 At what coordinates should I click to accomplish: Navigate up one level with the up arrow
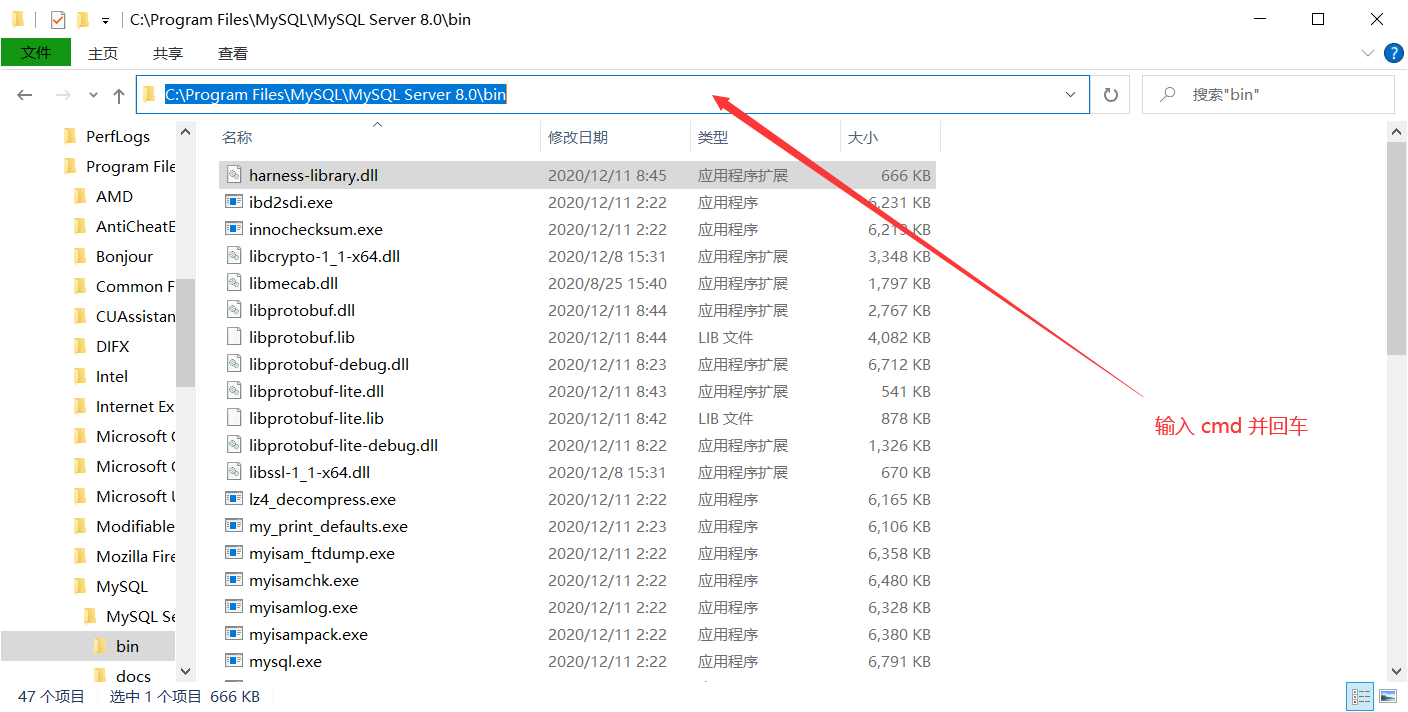tap(118, 94)
